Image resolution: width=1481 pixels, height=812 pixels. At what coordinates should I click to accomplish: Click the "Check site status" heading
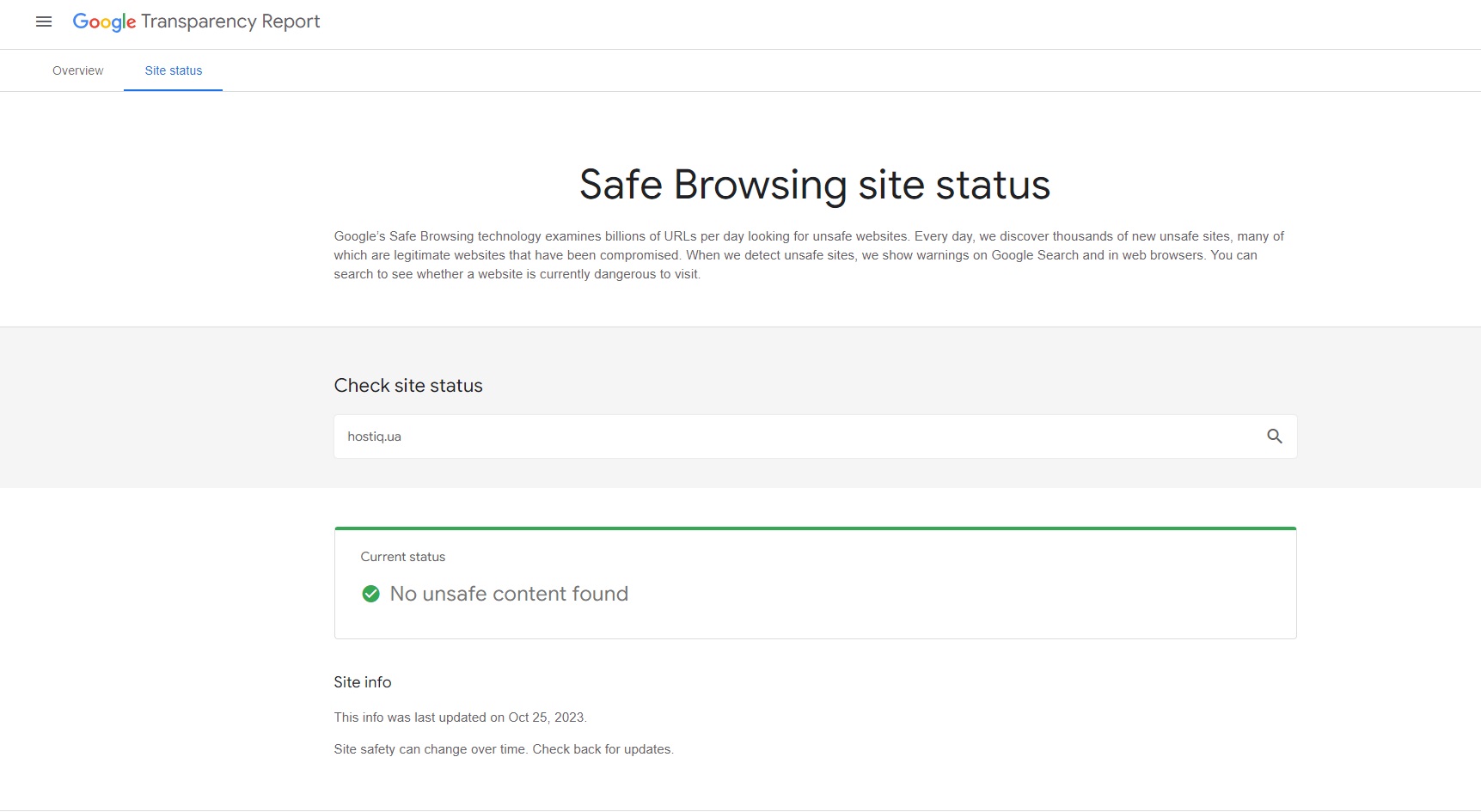pyautogui.click(x=408, y=386)
